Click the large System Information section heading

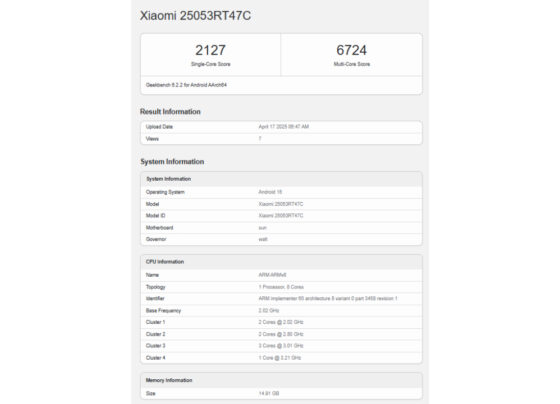[x=172, y=161]
